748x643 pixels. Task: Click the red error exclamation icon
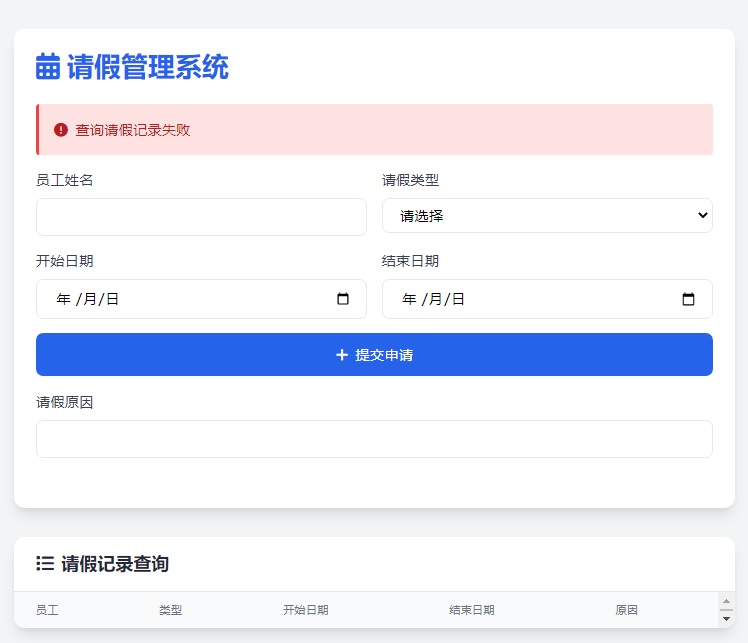point(61,130)
